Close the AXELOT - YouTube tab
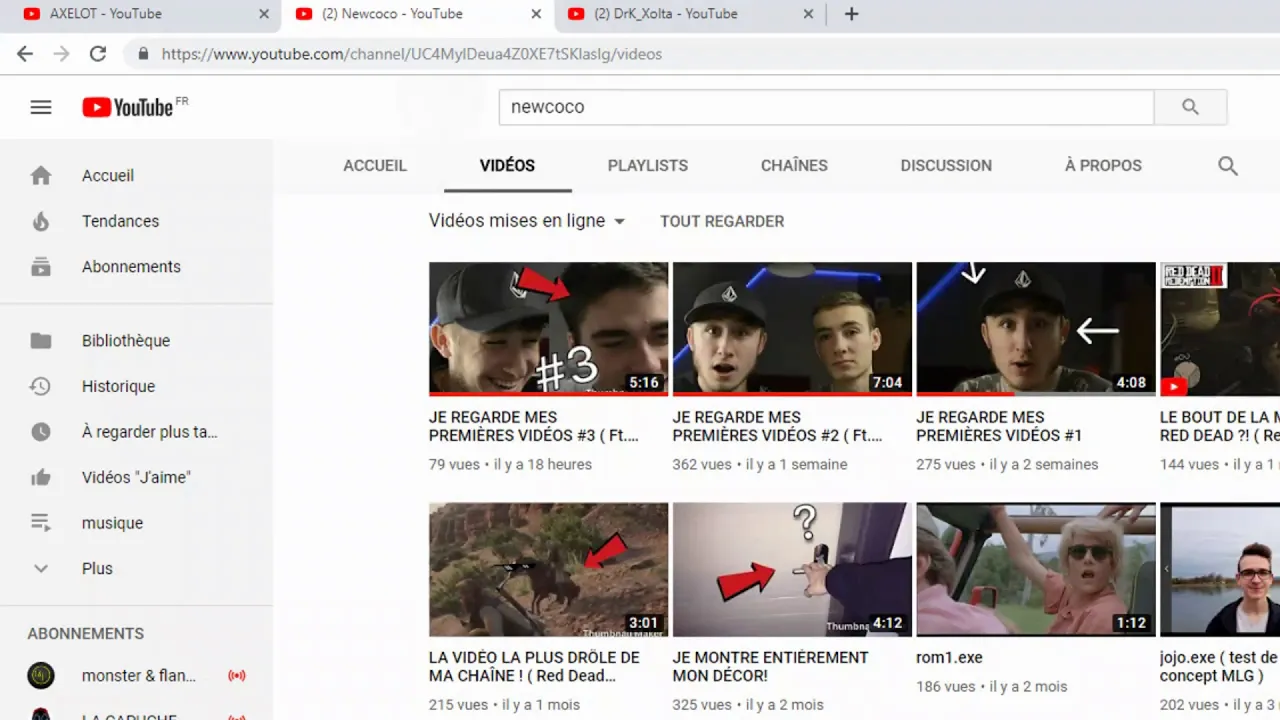 (264, 14)
